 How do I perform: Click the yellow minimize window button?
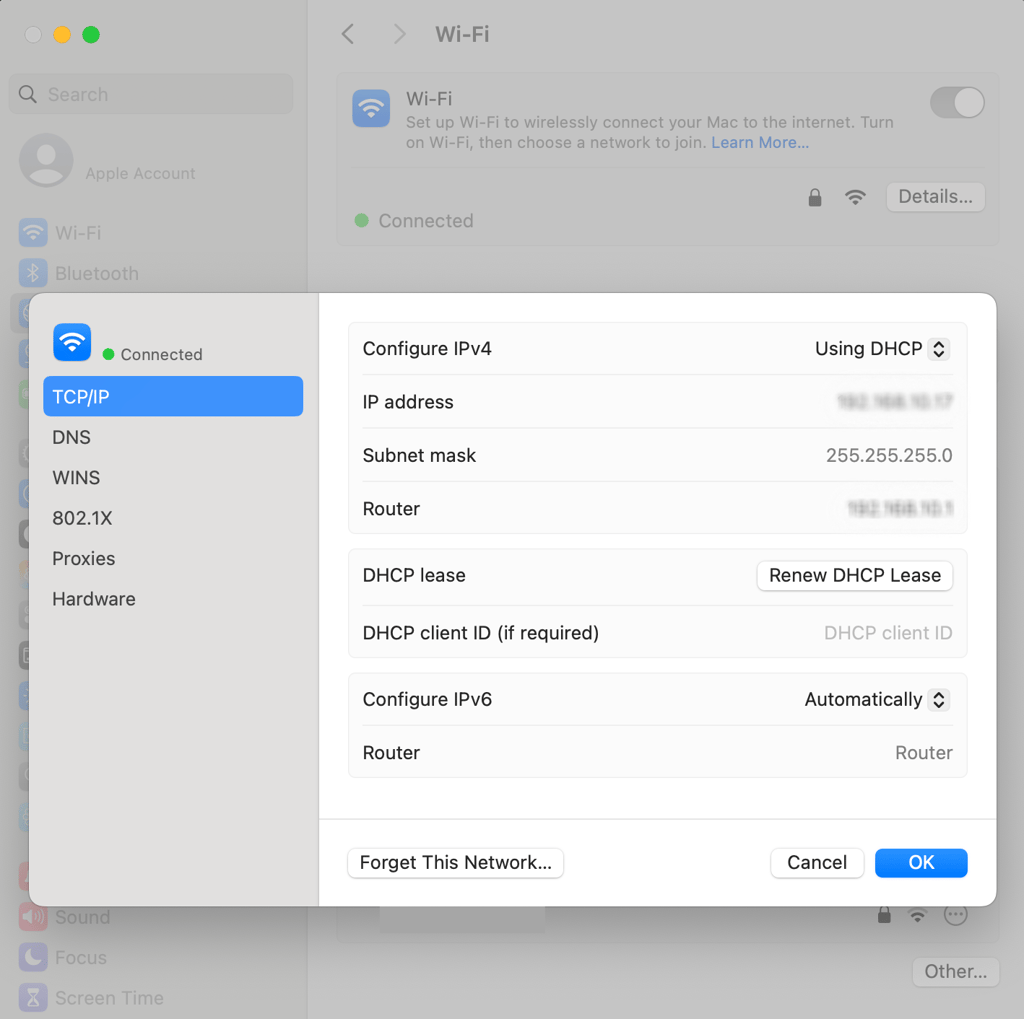click(62, 35)
